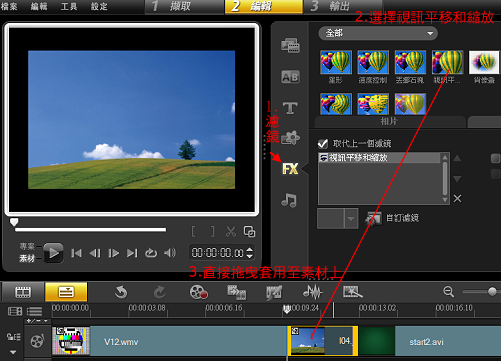Select the Title (T) library icon
The height and width of the screenshot is (361, 501).
[290, 108]
